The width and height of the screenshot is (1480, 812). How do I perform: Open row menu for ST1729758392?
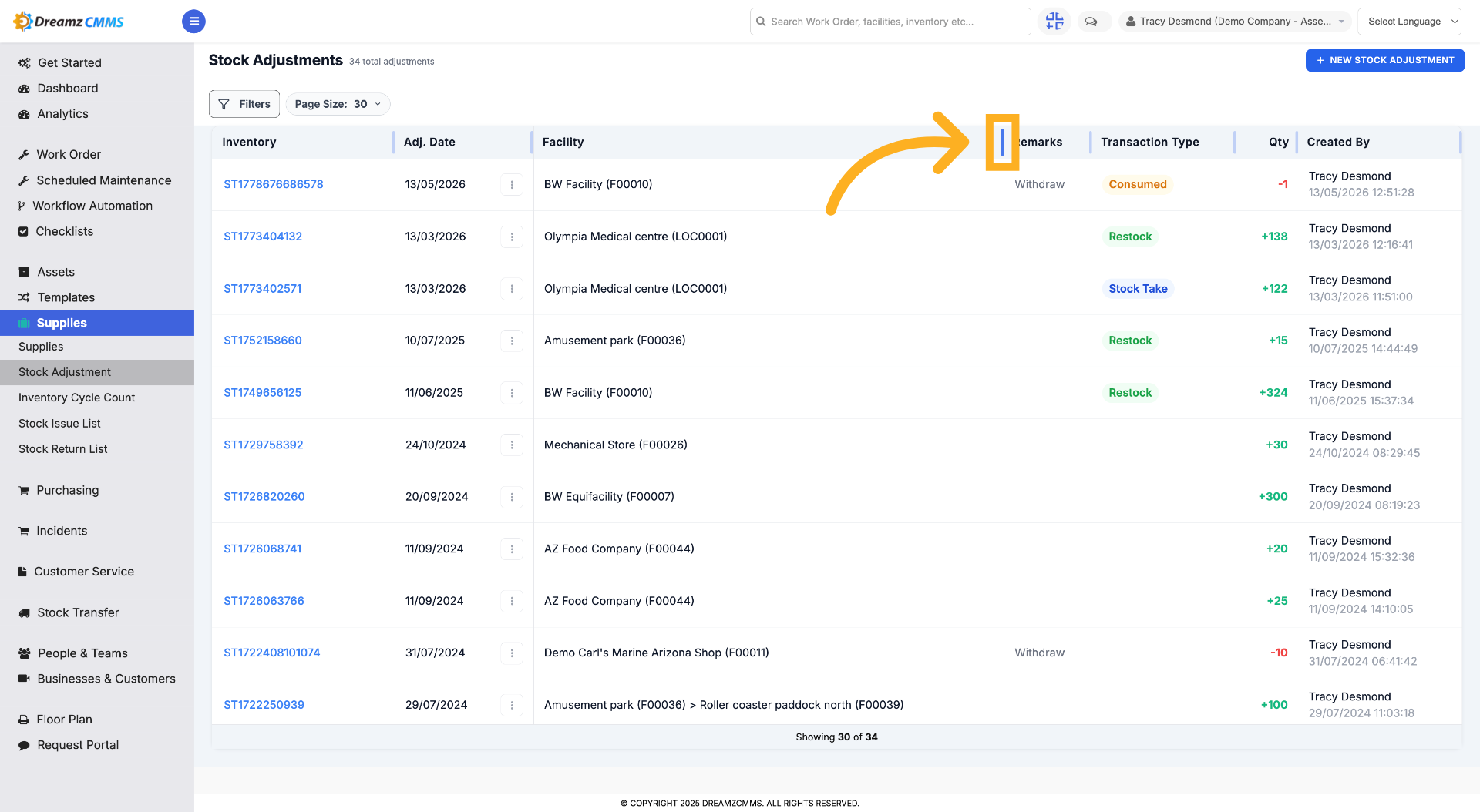pyautogui.click(x=512, y=445)
